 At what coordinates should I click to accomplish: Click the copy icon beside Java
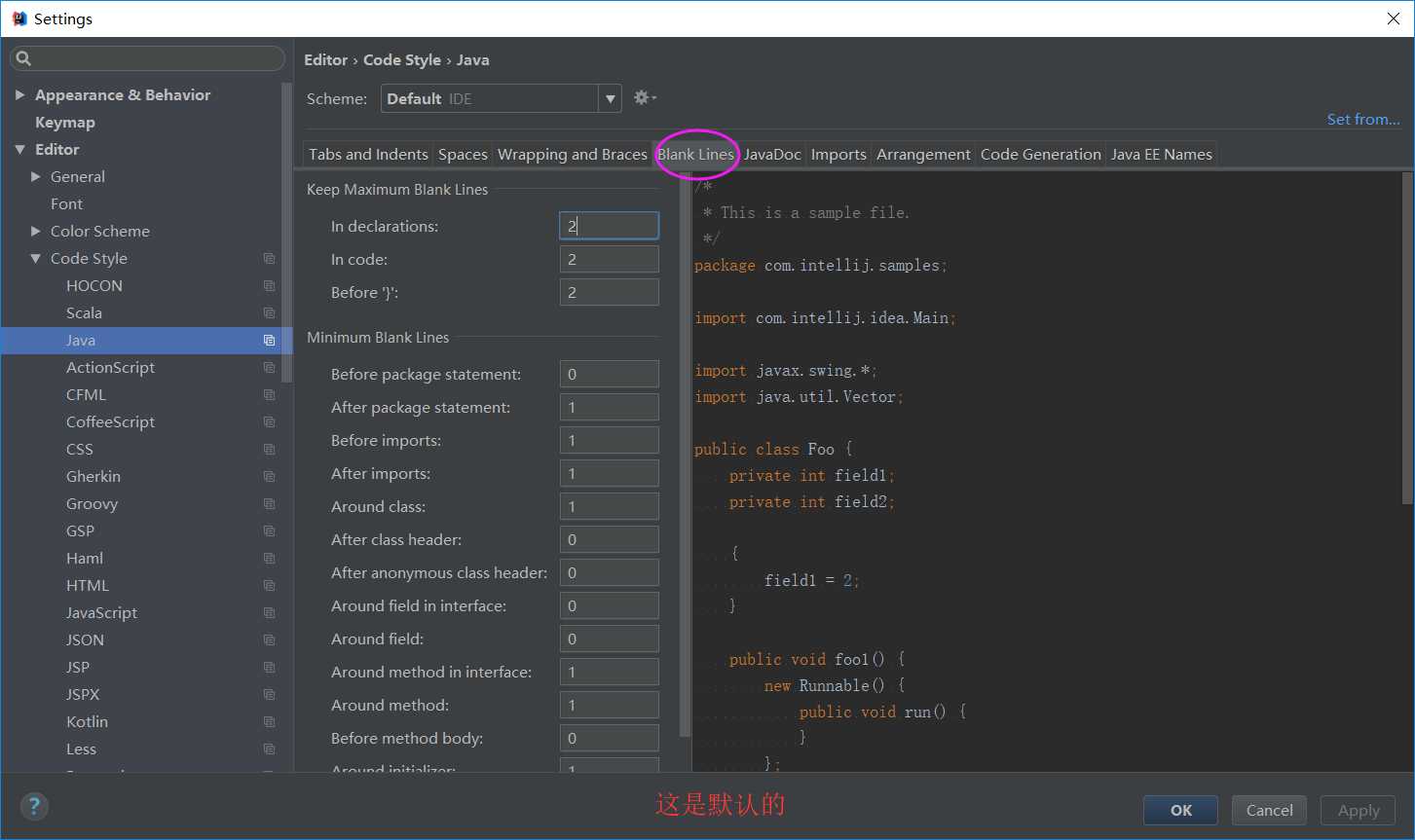270,341
